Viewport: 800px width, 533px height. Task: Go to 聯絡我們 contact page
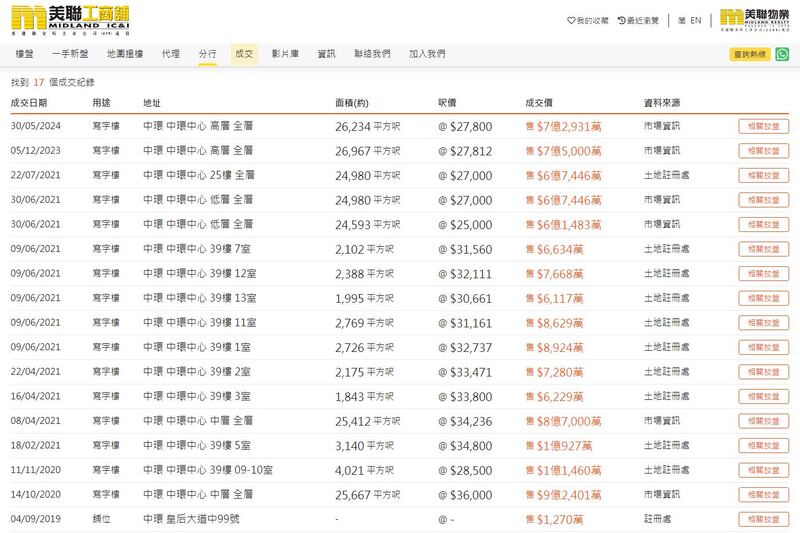[x=372, y=54]
